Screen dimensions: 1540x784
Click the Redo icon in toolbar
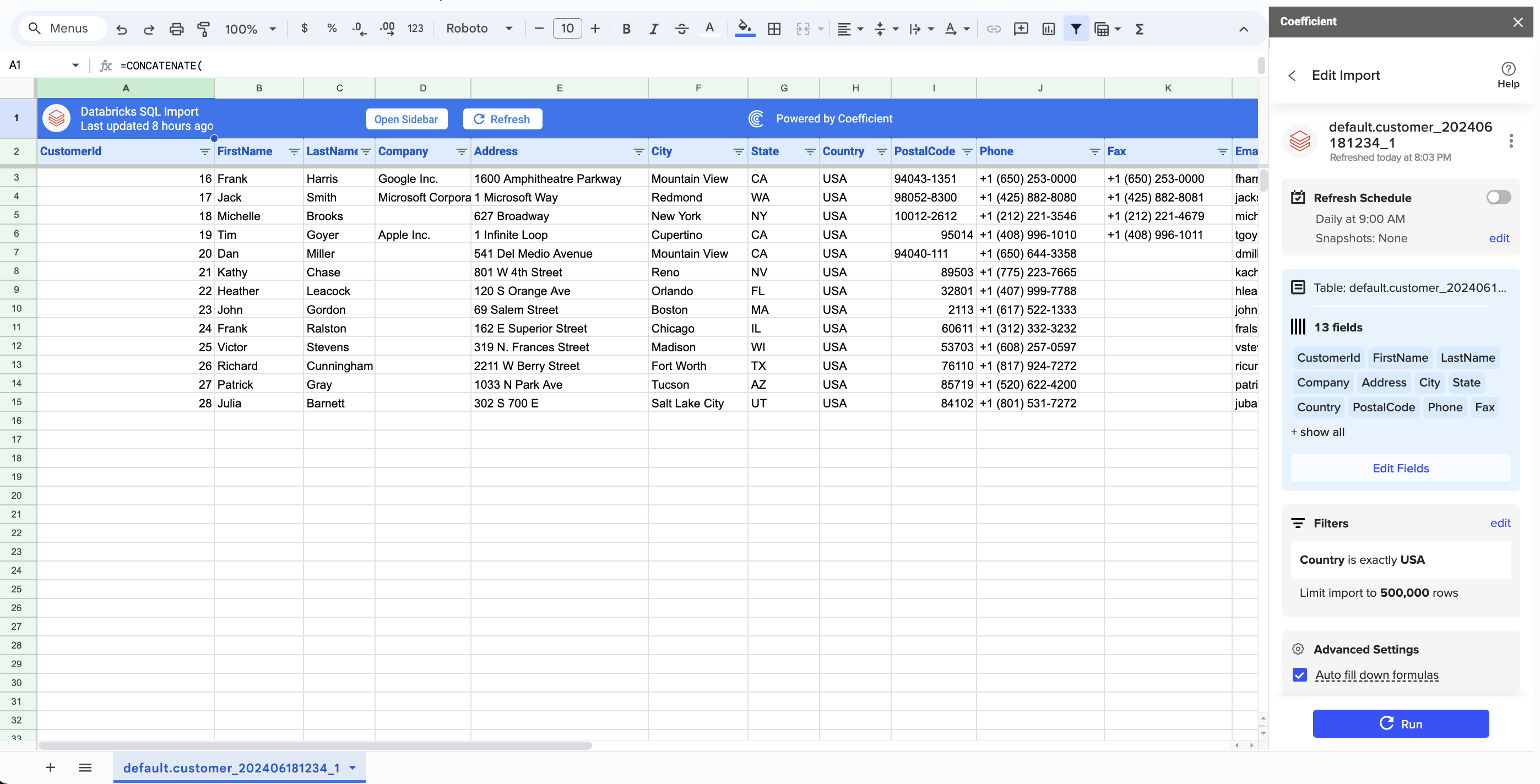click(148, 29)
